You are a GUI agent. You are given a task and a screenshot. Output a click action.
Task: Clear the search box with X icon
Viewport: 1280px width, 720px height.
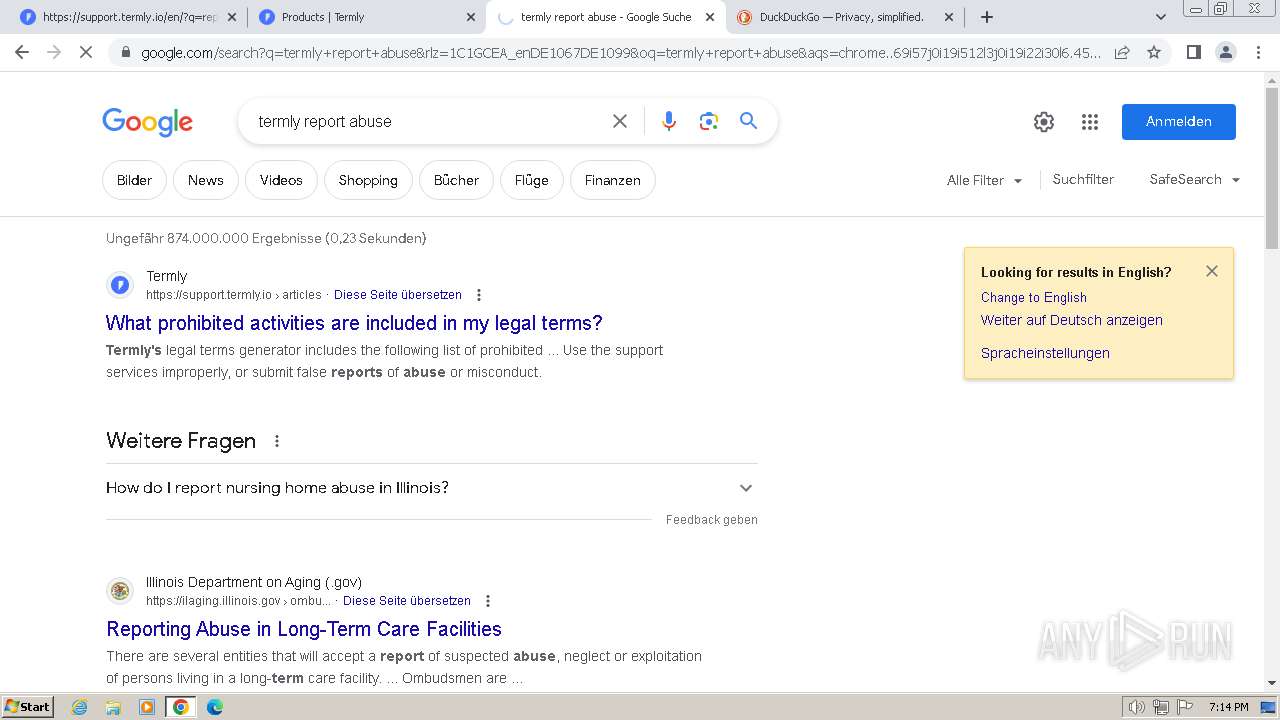[620, 121]
